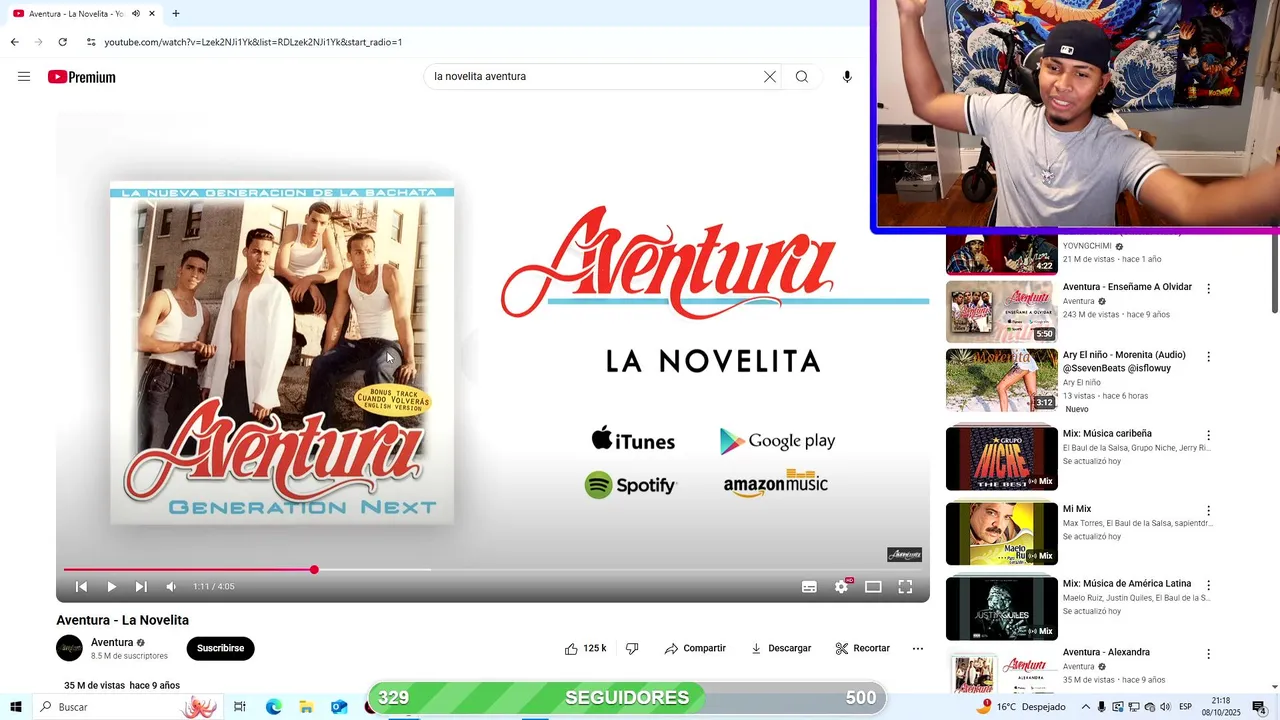Screen dimensions: 1280x720
Task: Open more actions menu under the video
Action: tap(918, 648)
